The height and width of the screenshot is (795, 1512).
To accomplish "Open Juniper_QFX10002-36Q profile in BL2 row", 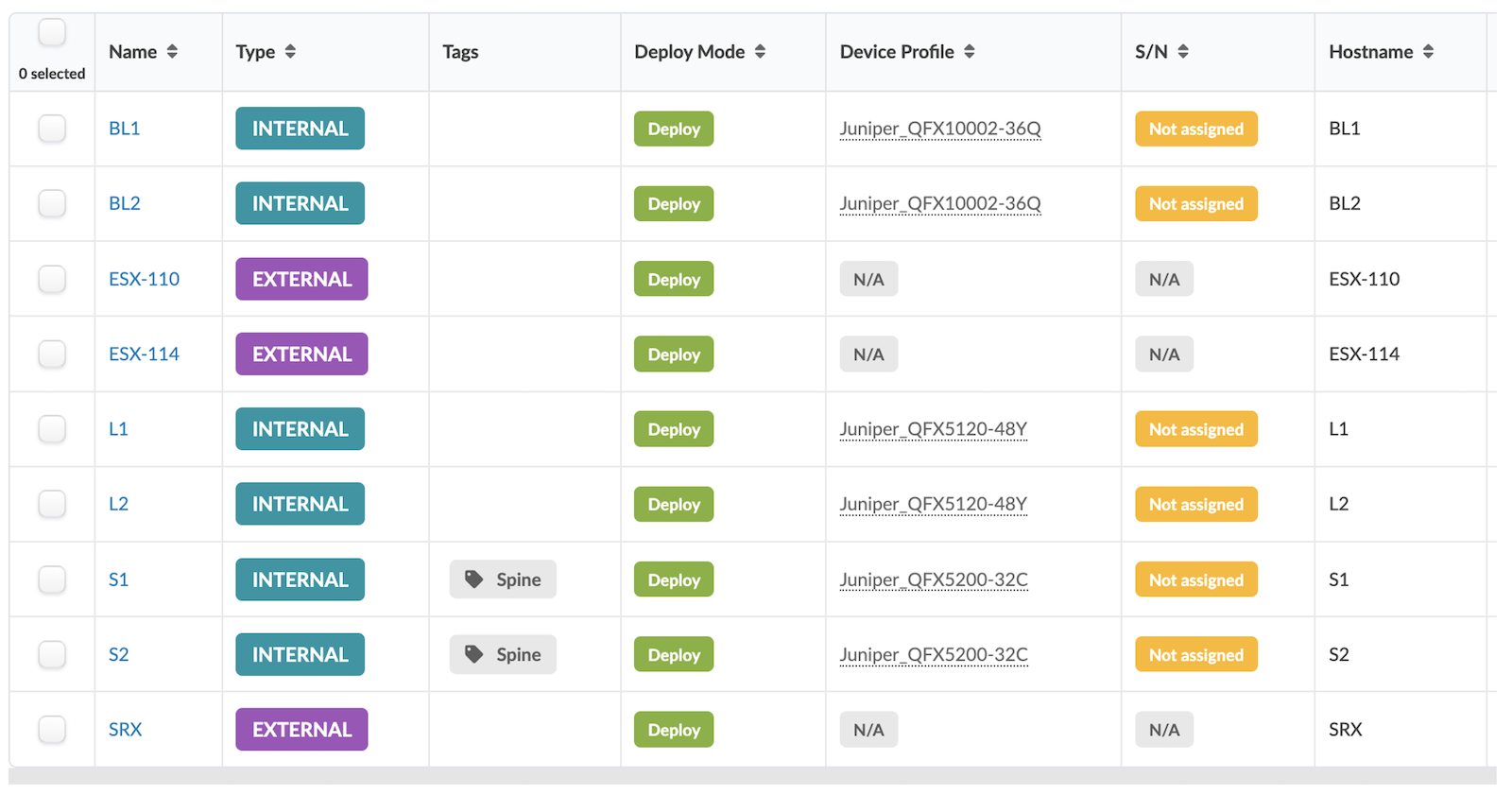I will [940, 203].
